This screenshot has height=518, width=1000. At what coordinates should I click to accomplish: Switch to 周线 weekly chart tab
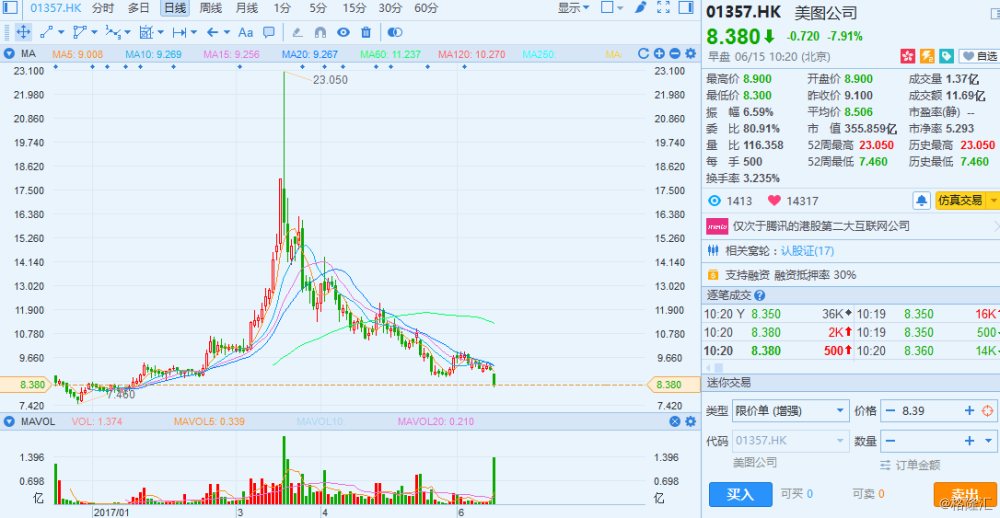coord(210,8)
